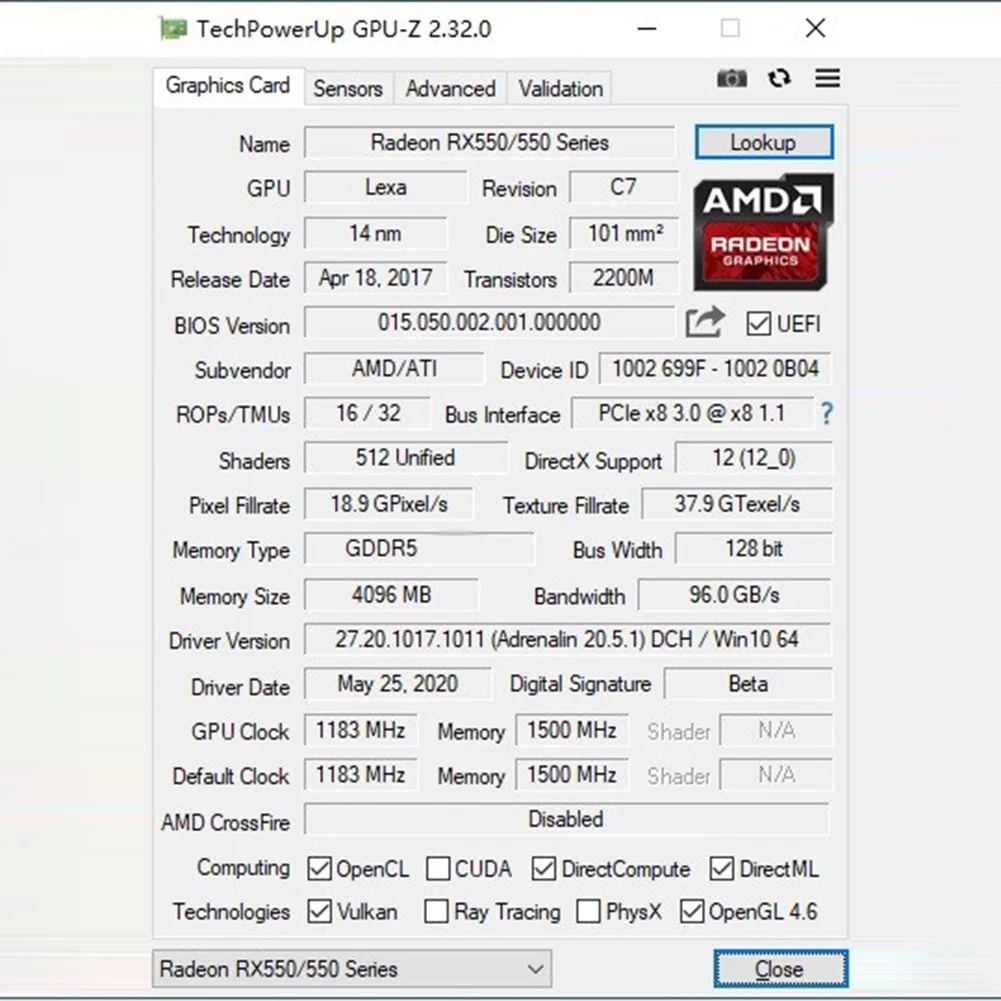
Task: Click the ROPs/TMUs field 16 / 32
Action: click(x=368, y=413)
